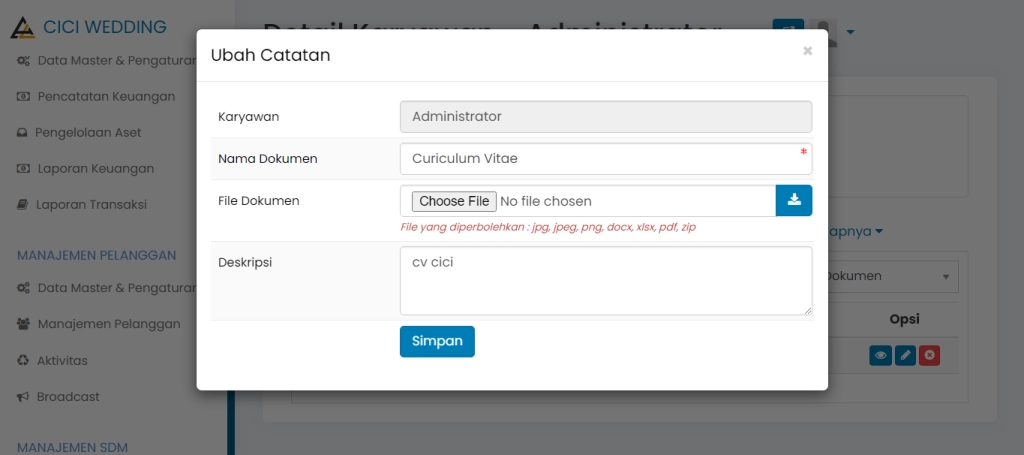Click into the Deskripsi text area
1024x455 pixels.
pos(605,280)
